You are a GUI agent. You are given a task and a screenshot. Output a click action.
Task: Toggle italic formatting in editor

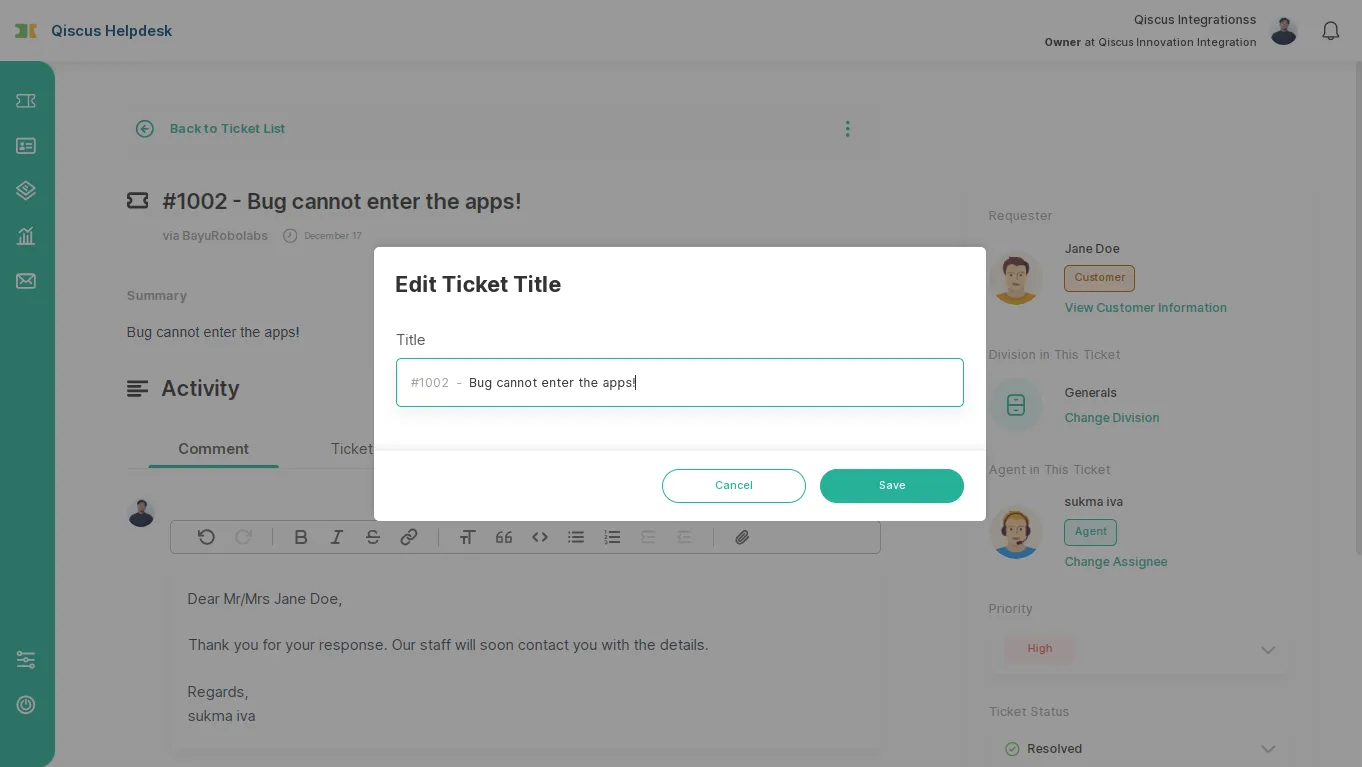336,537
